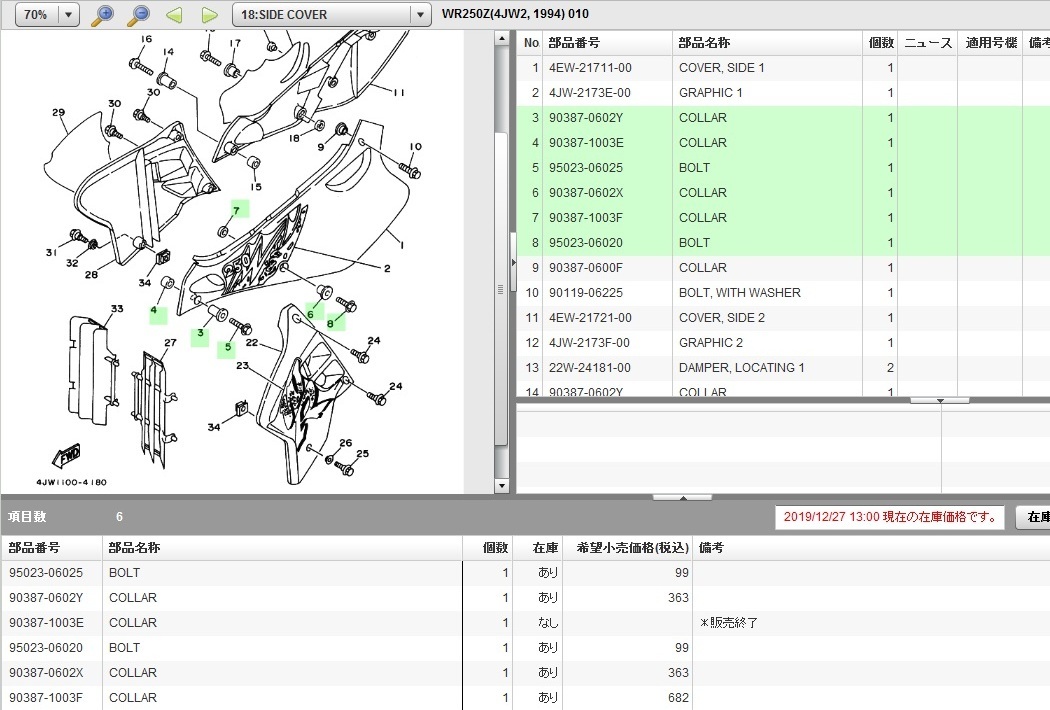1050x710 pixels.
Task: Select part number 22W-24181-00
Action: [x=589, y=368]
